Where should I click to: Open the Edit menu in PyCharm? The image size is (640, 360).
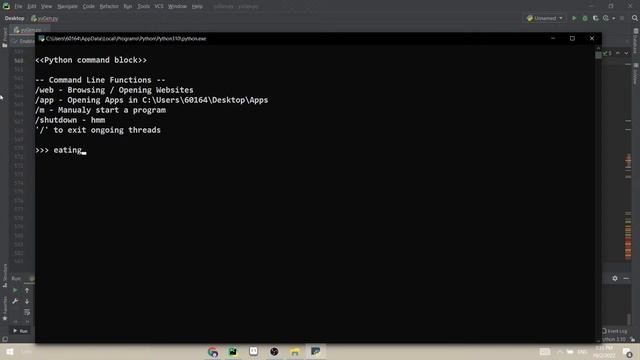tap(31, 6)
